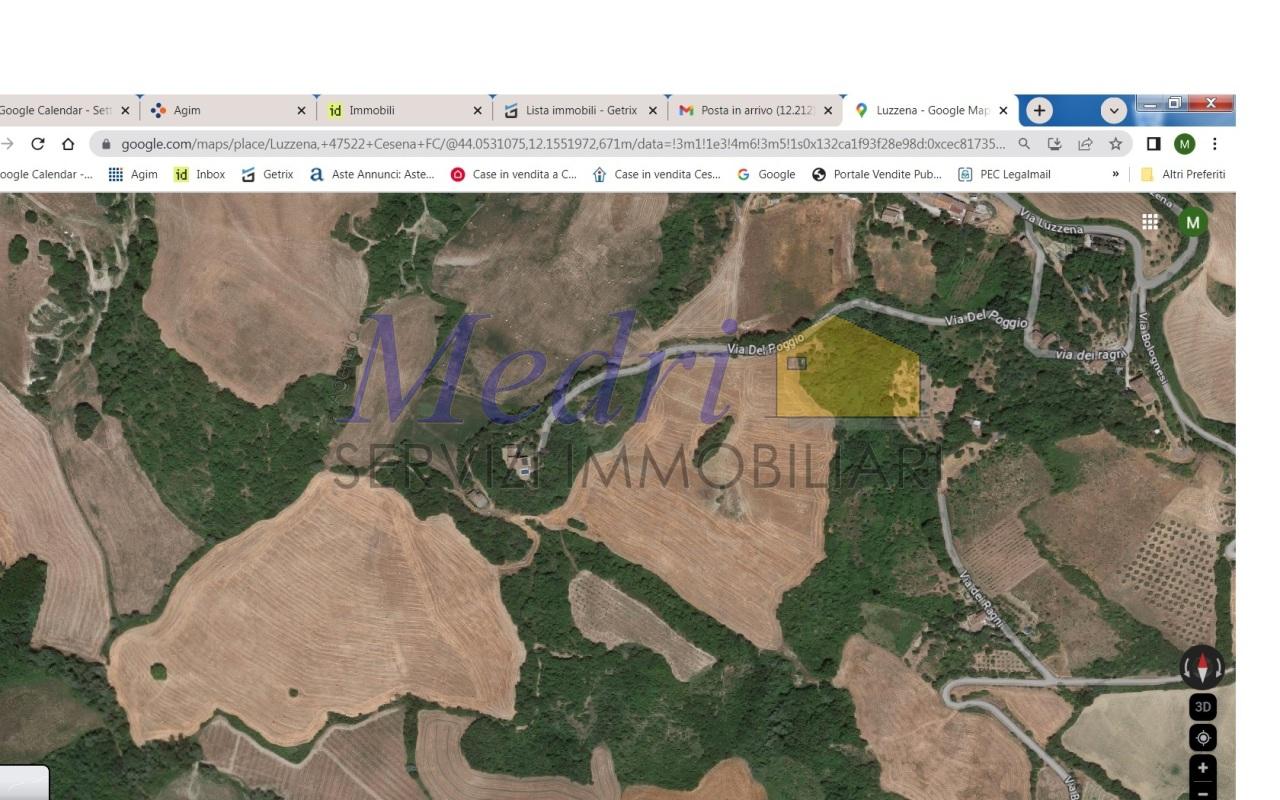
Task: Zoom out with the minus button
Action: 1202,792
